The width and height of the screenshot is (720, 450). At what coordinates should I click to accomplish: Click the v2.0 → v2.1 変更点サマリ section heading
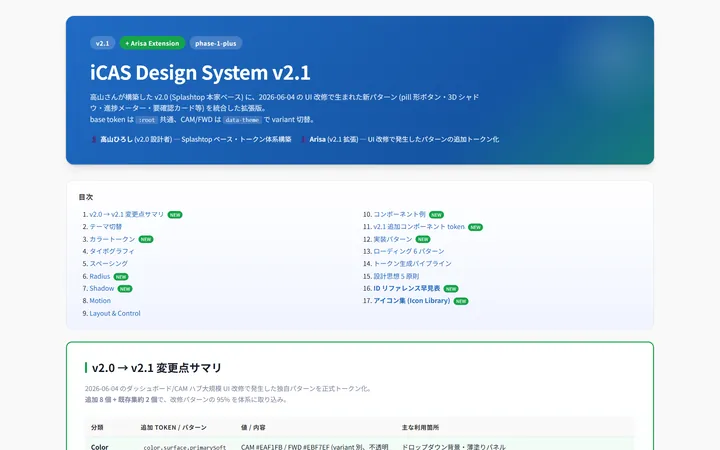[x=157, y=368]
